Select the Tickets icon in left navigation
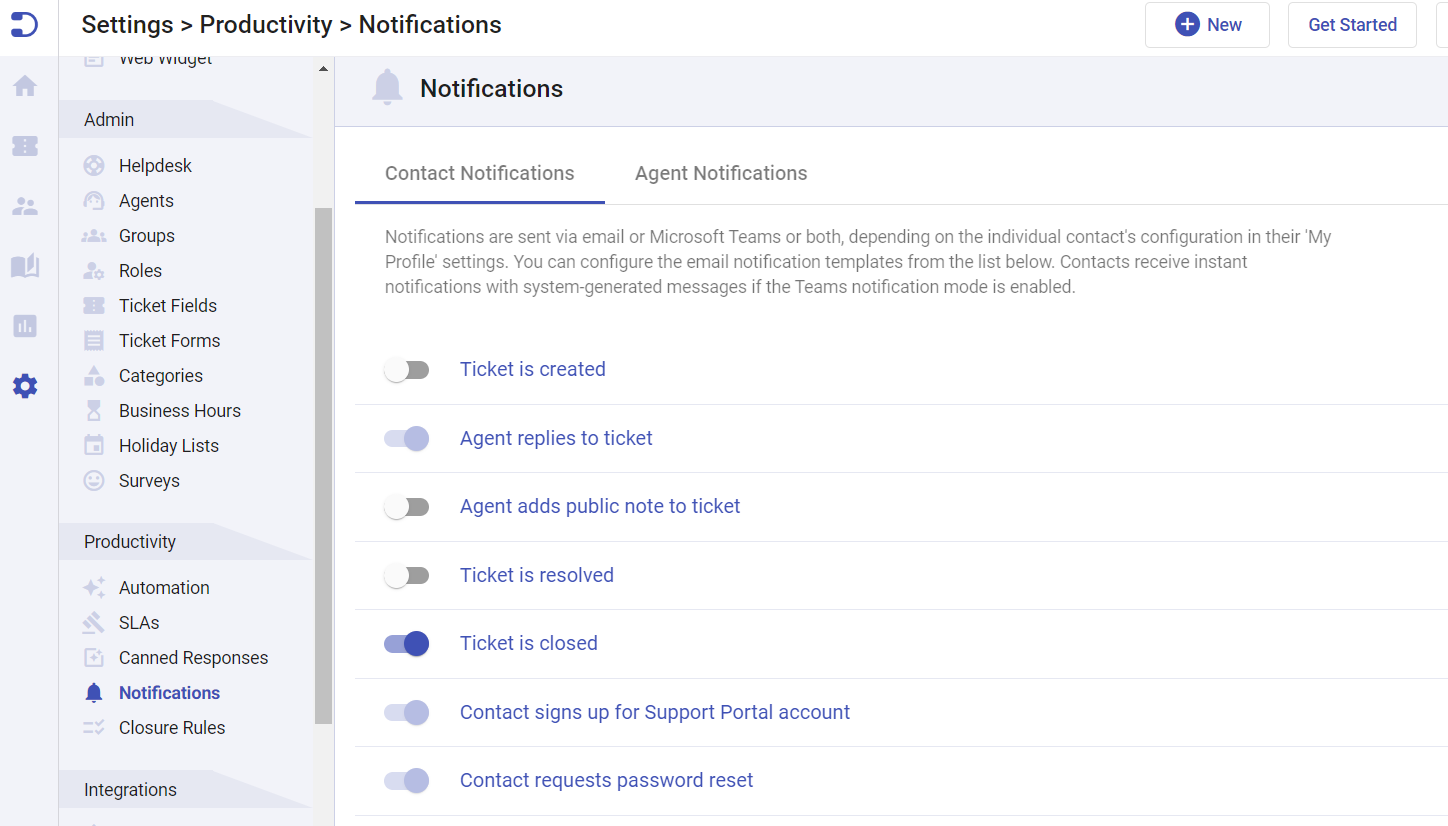This screenshot has width=1448, height=826. point(25,146)
